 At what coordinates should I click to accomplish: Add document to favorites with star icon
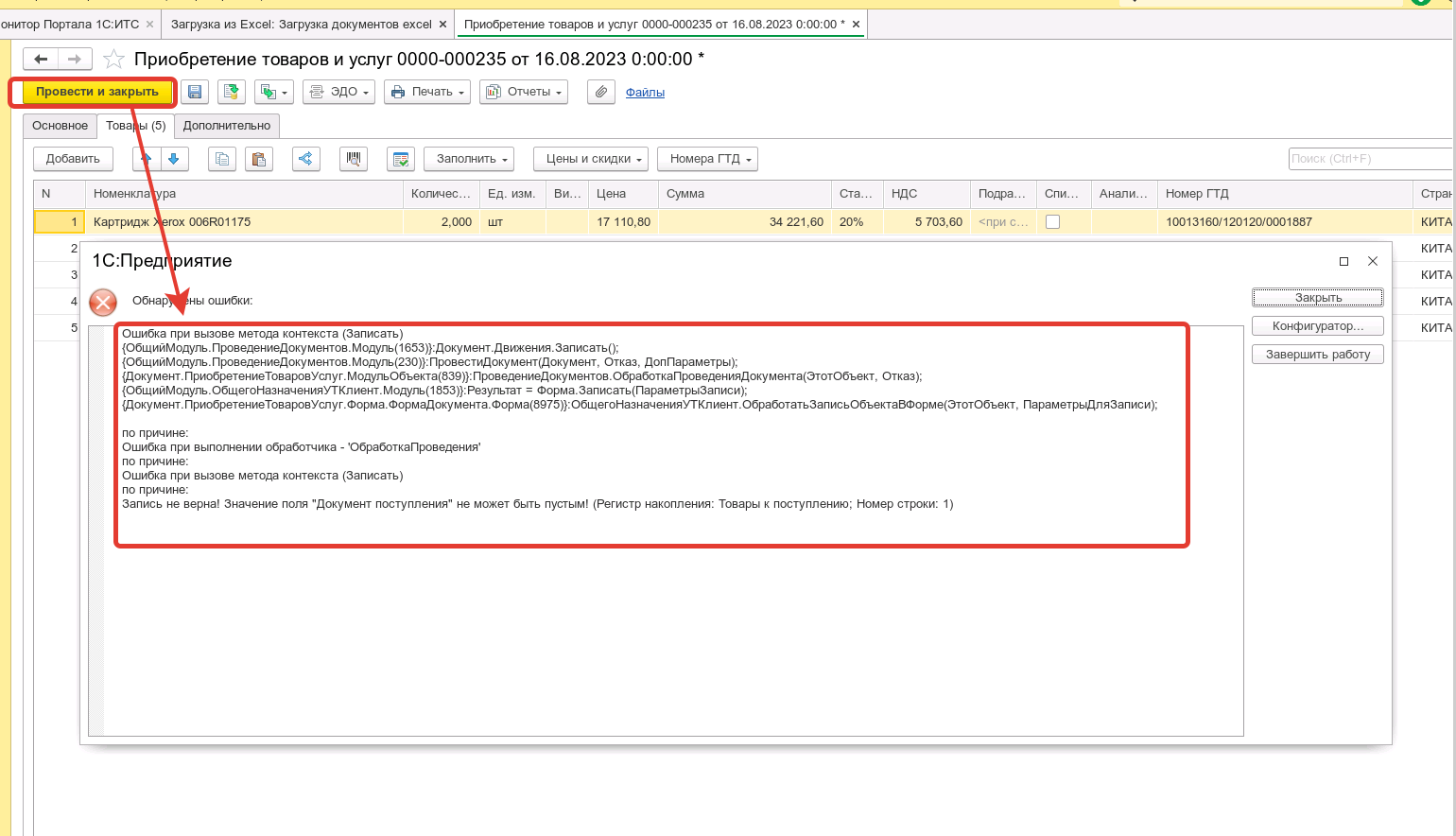coord(113,60)
